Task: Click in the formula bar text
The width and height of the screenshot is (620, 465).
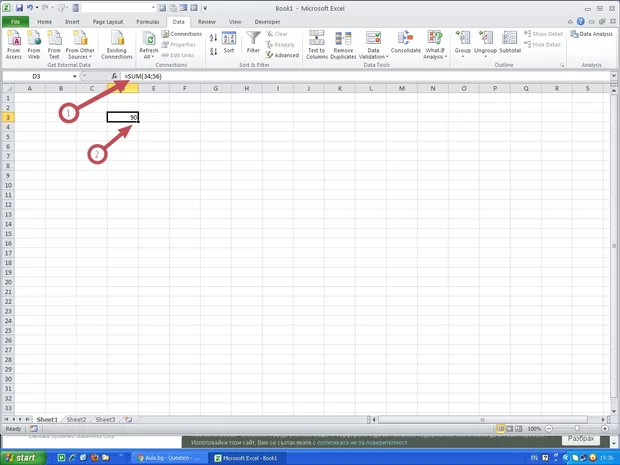Action: click(366, 76)
